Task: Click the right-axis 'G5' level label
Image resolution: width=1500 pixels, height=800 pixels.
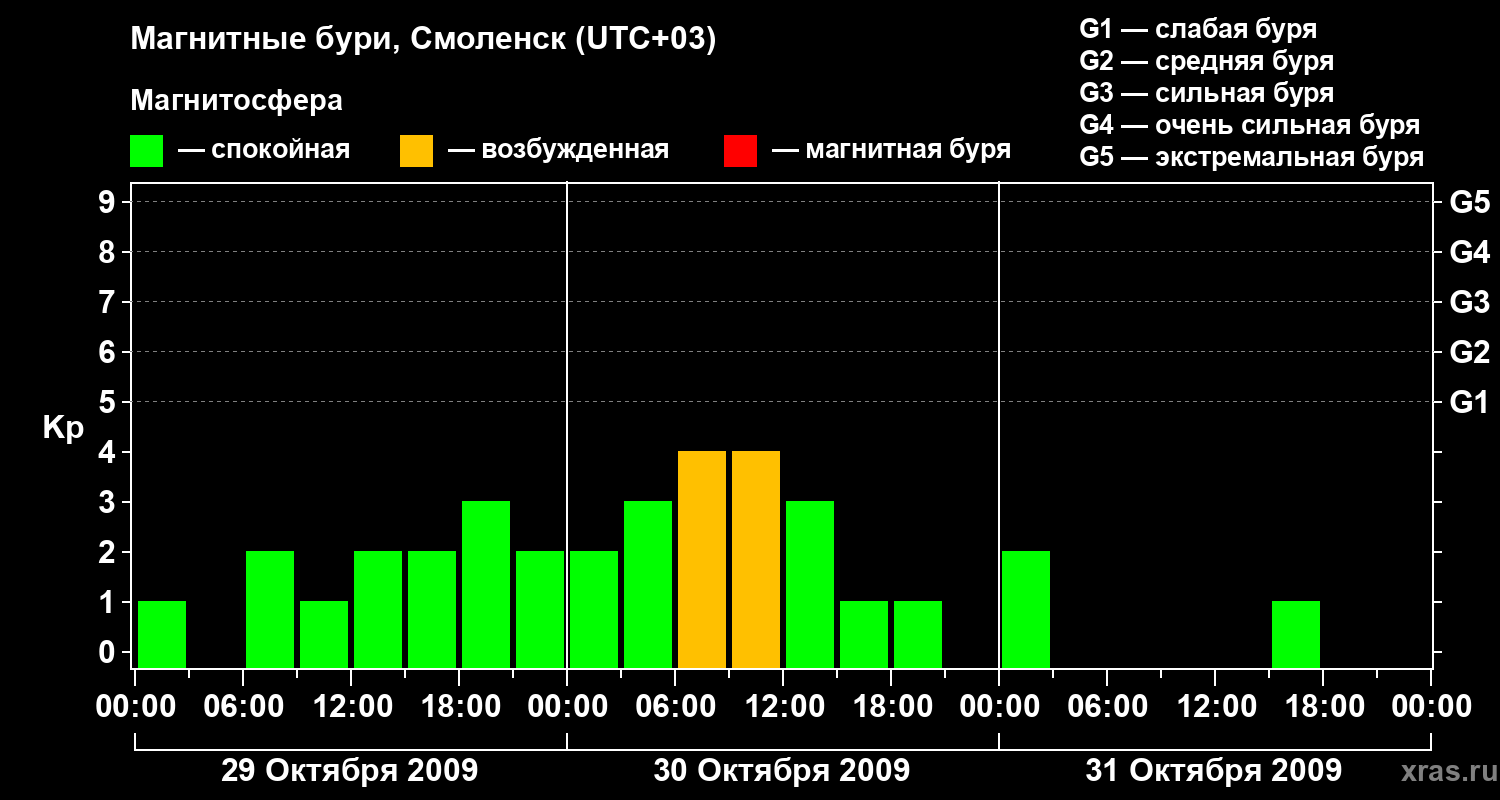Action: pyautogui.click(x=1469, y=202)
